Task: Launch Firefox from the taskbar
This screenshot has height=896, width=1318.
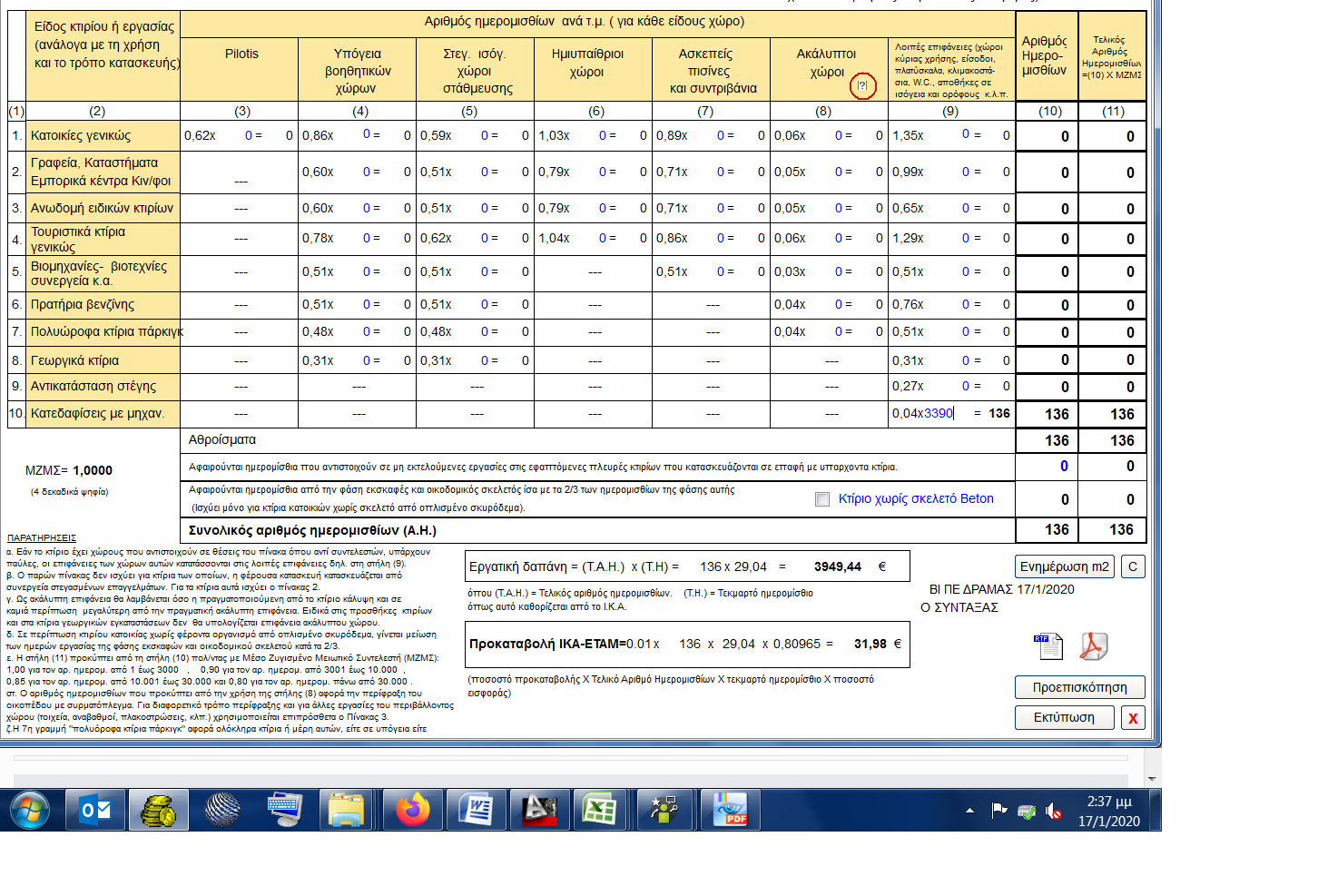Action: pos(412,809)
